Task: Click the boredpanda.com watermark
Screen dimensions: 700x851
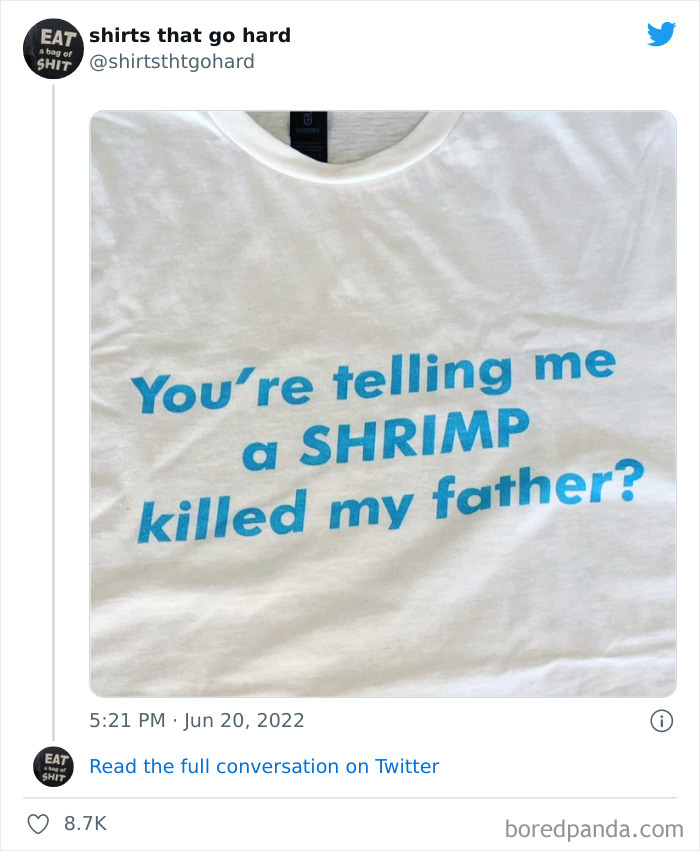Action: (594, 829)
